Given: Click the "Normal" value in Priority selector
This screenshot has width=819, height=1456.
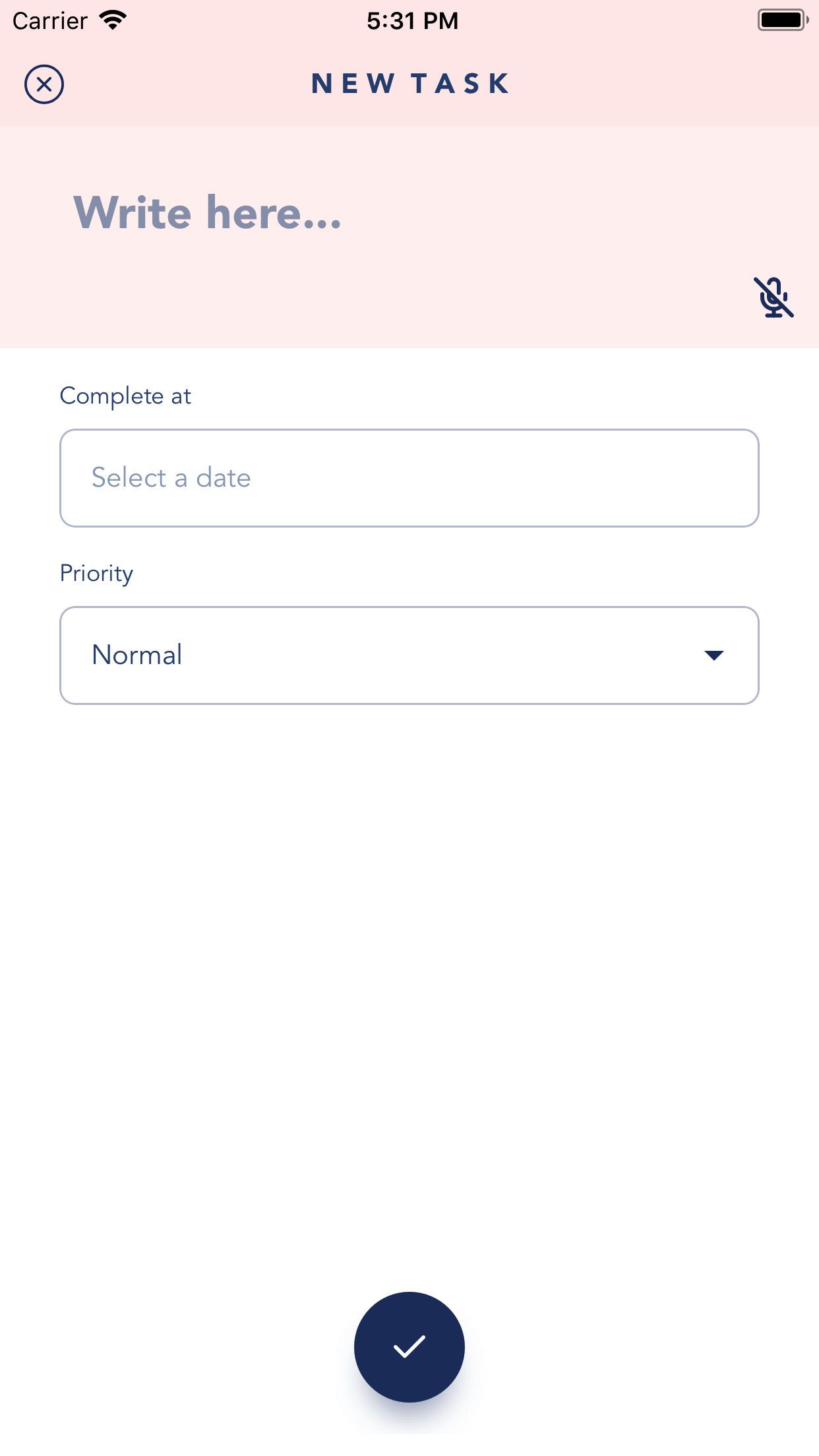Looking at the screenshot, I should 137,655.
